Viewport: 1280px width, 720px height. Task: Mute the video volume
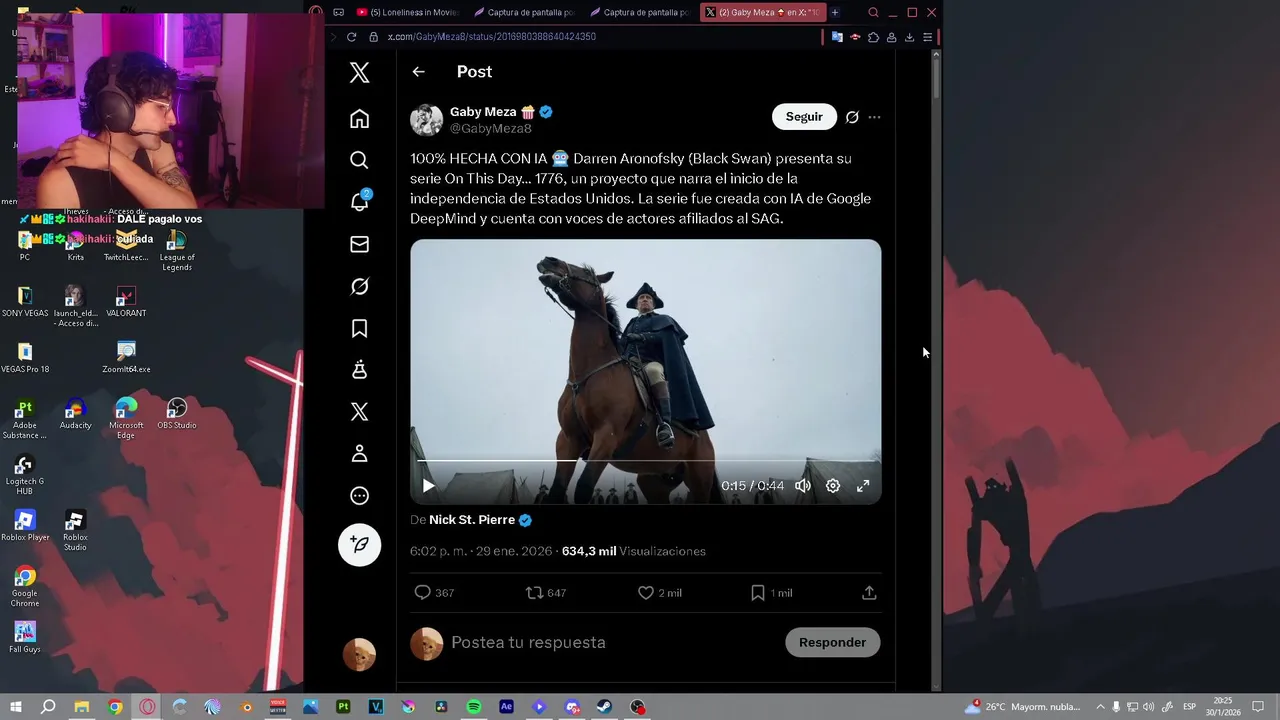803,486
